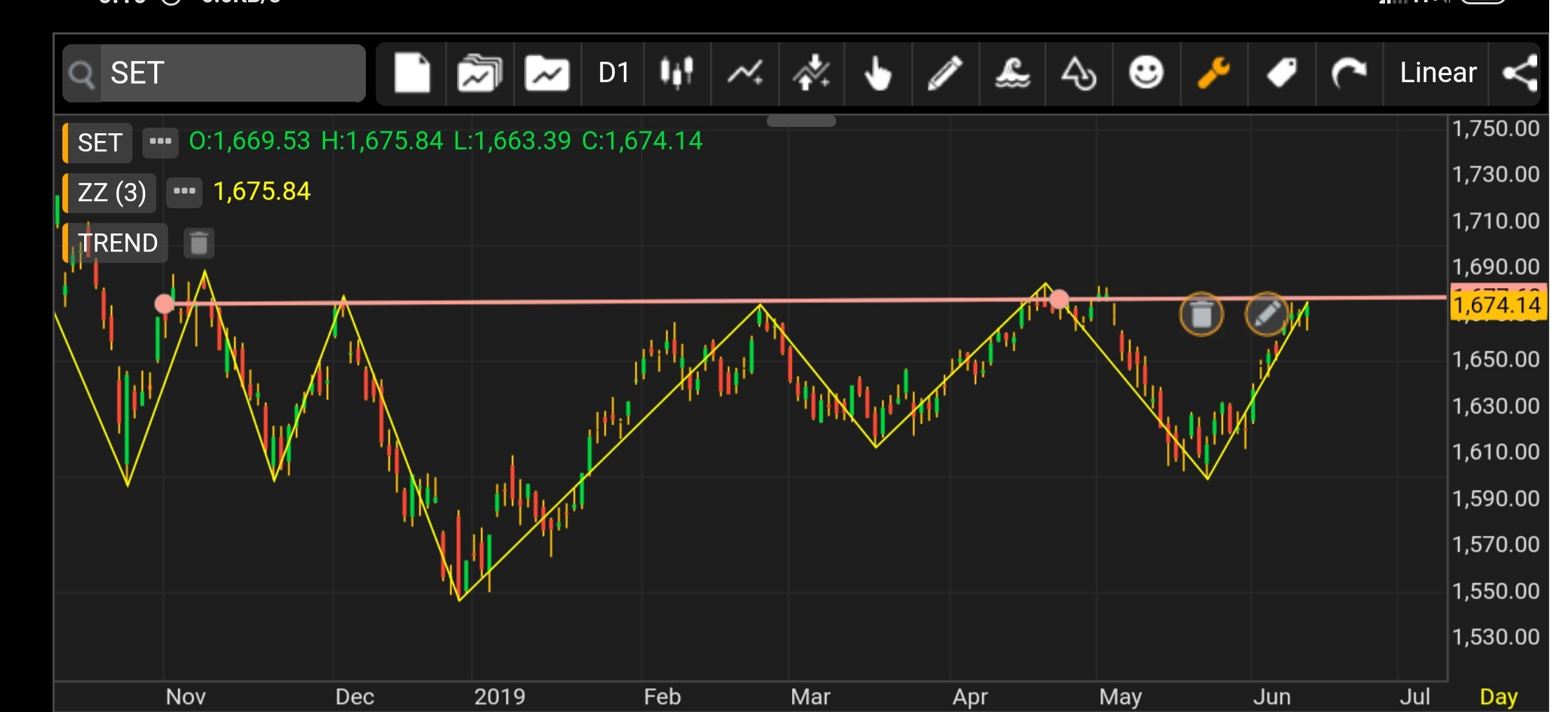The image size is (1568, 712).
Task: Tap the H:1,675.84 high value
Action: pos(382,141)
